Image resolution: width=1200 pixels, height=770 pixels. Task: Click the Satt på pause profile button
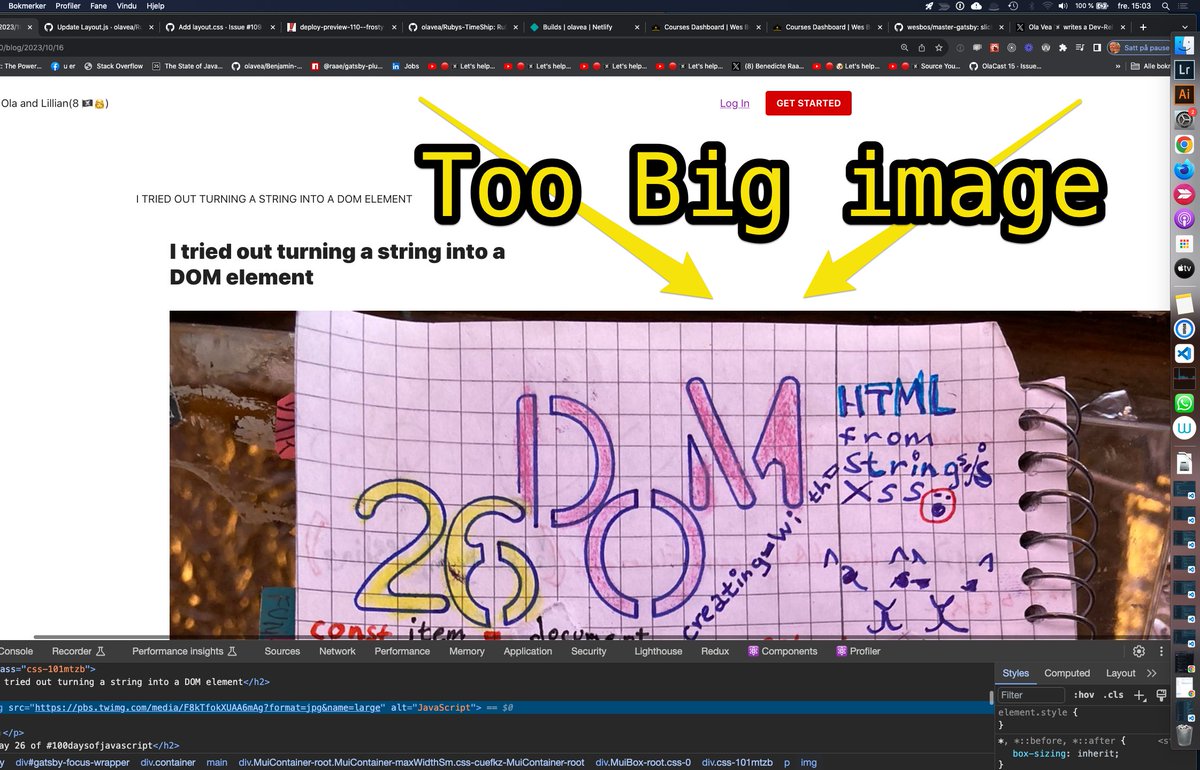pos(1139,47)
